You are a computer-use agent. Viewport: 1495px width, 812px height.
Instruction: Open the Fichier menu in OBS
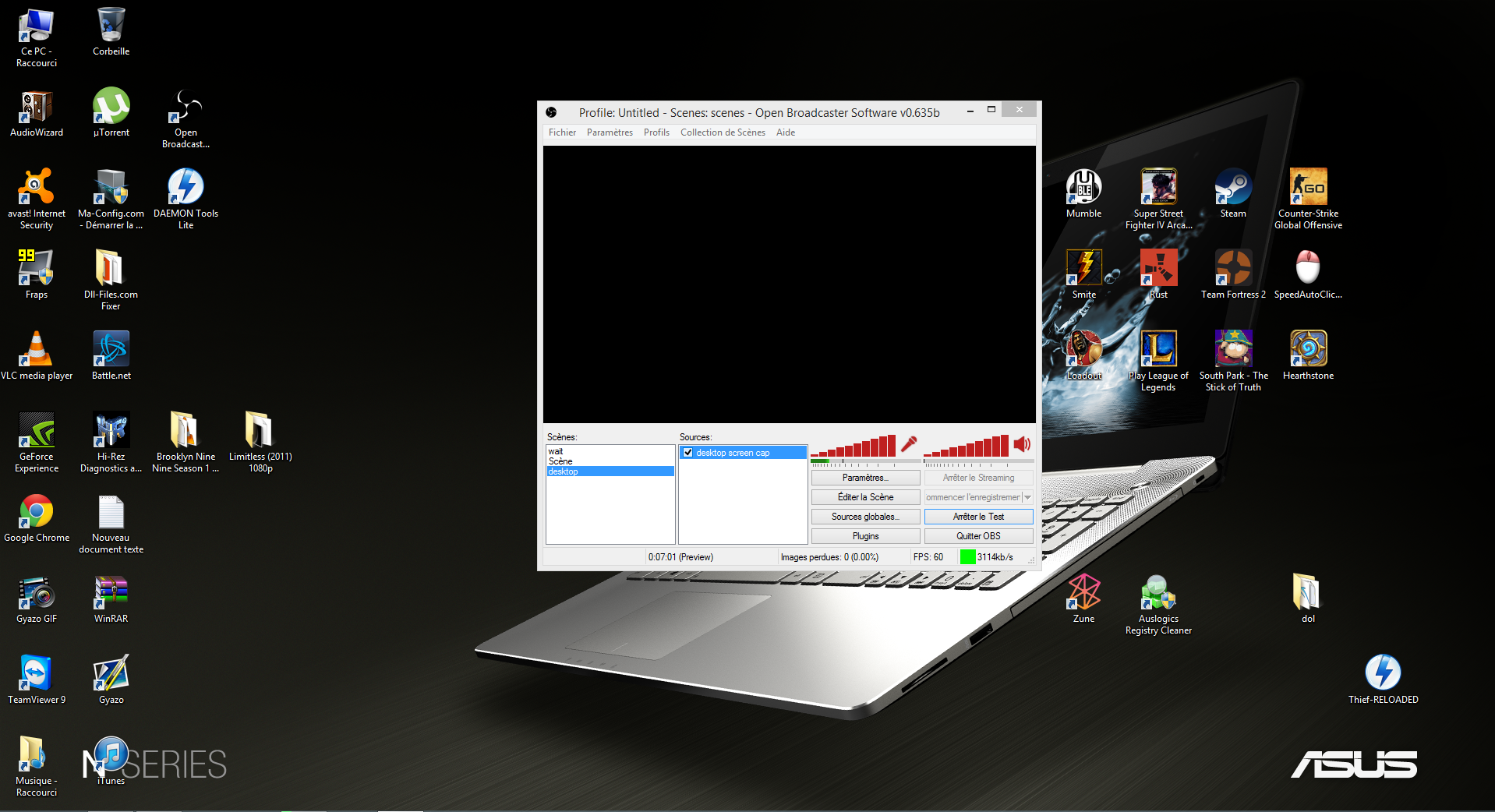point(562,132)
